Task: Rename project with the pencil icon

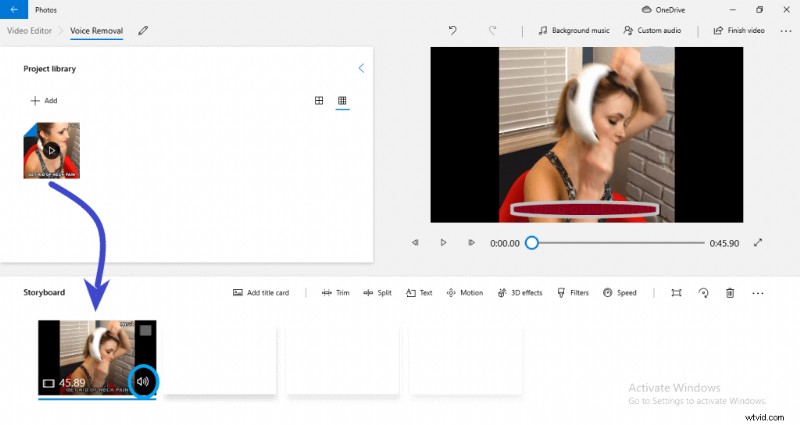Action: (x=143, y=31)
